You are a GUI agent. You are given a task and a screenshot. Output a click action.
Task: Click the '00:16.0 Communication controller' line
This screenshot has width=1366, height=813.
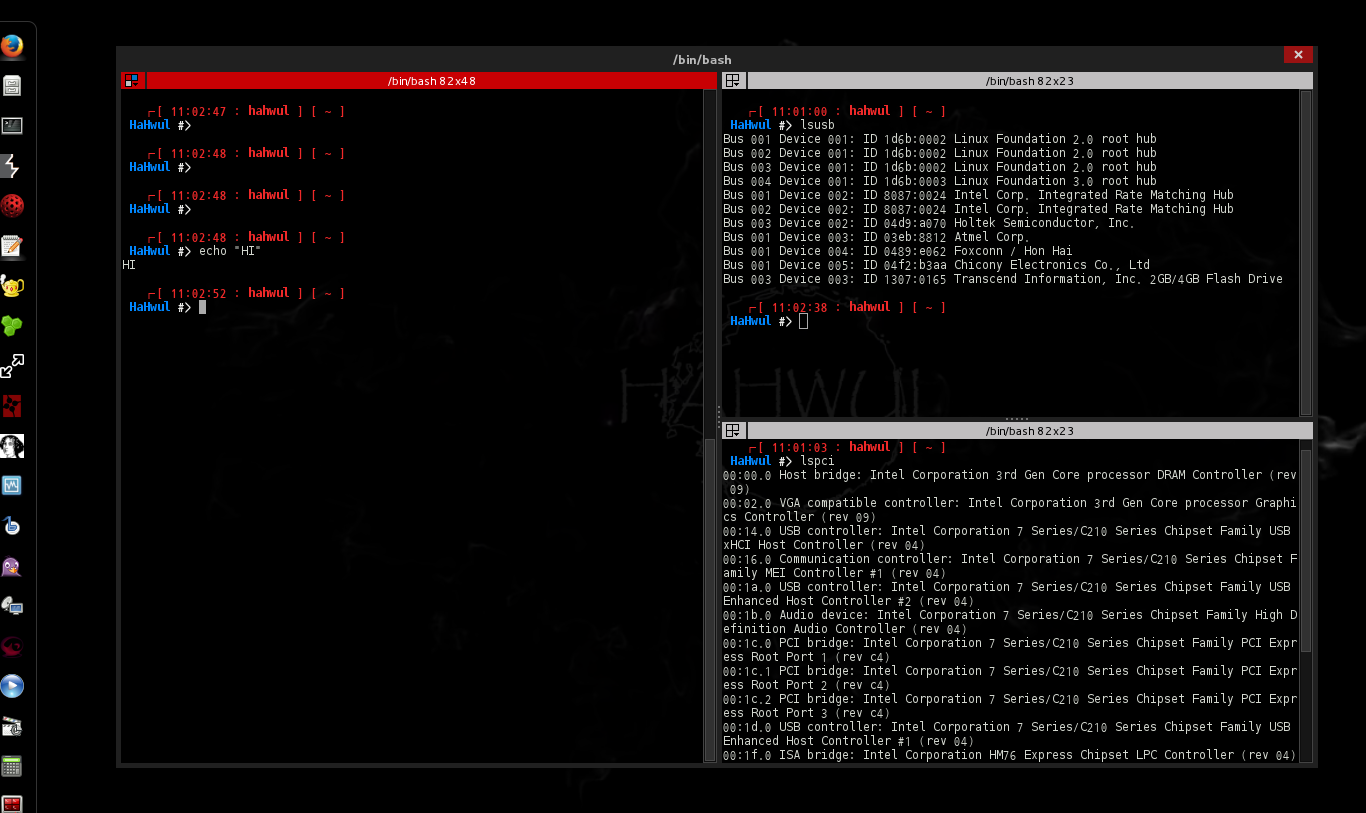1010,566
